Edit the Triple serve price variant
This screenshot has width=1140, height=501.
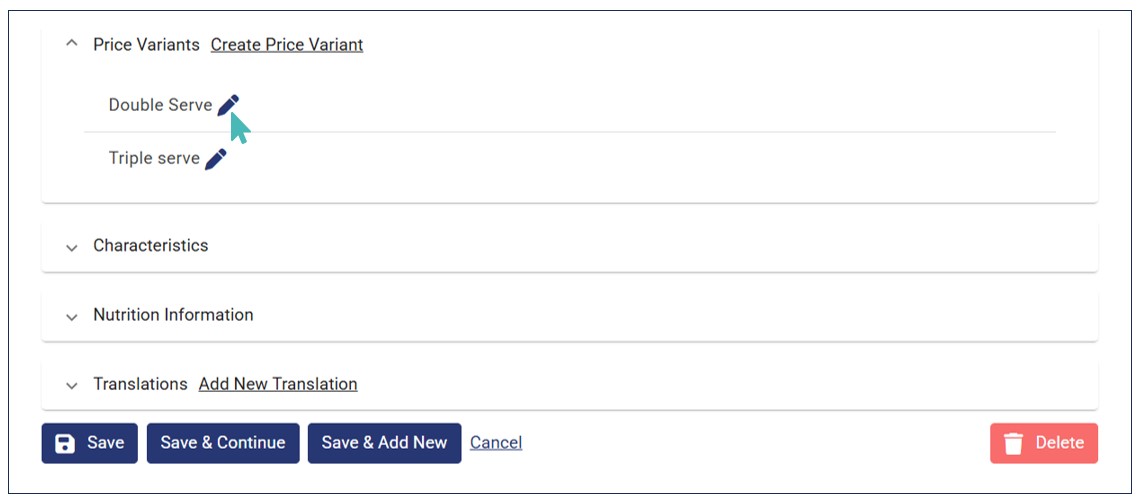pos(216,159)
